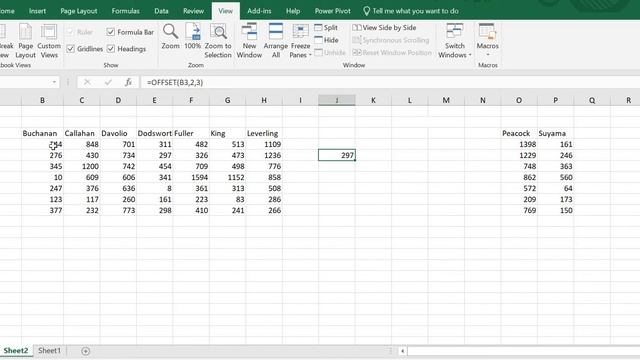The height and width of the screenshot is (360, 640).
Task: Open the Review tab
Action: tap(193, 11)
